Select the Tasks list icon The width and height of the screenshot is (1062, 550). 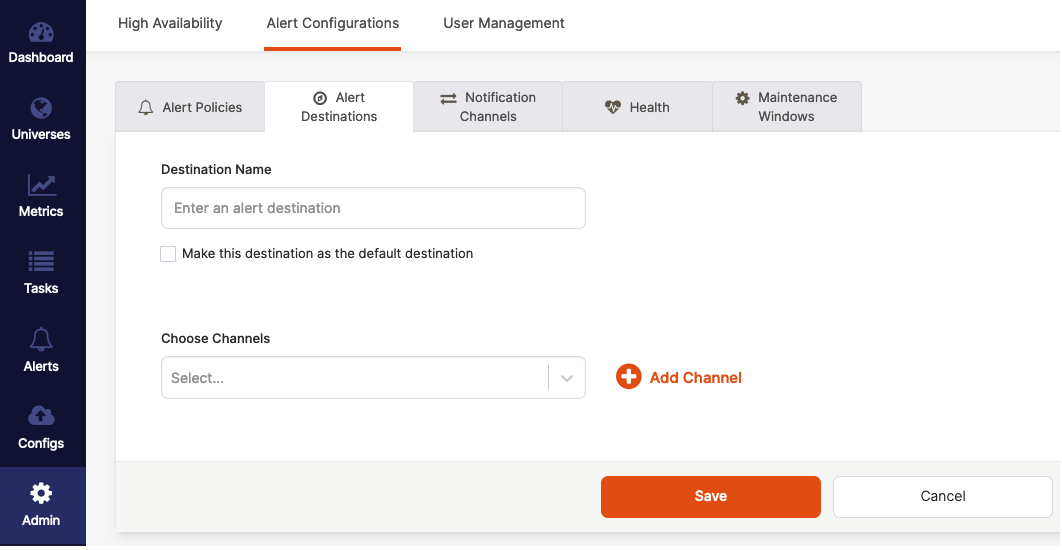(x=41, y=262)
